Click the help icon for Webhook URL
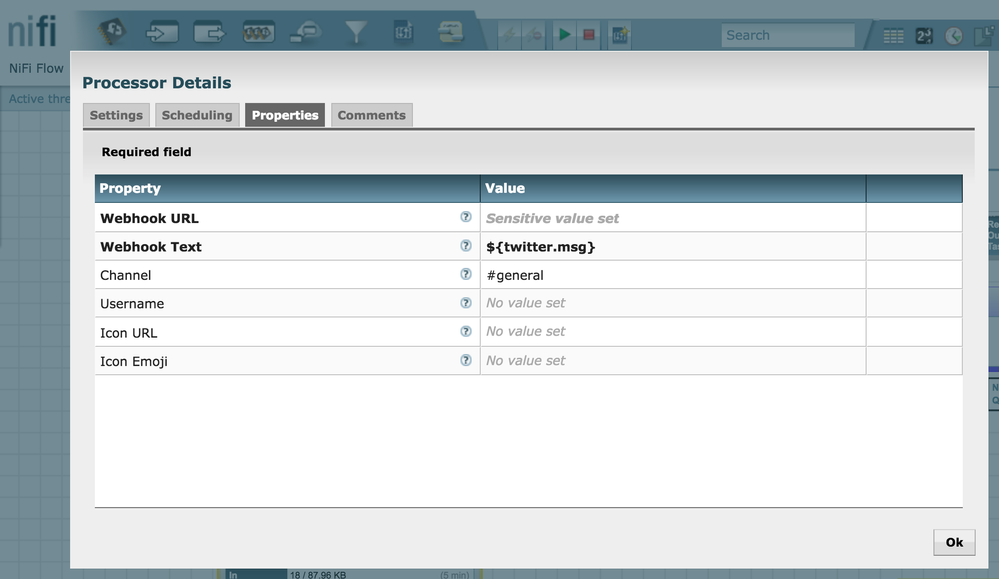 [466, 217]
